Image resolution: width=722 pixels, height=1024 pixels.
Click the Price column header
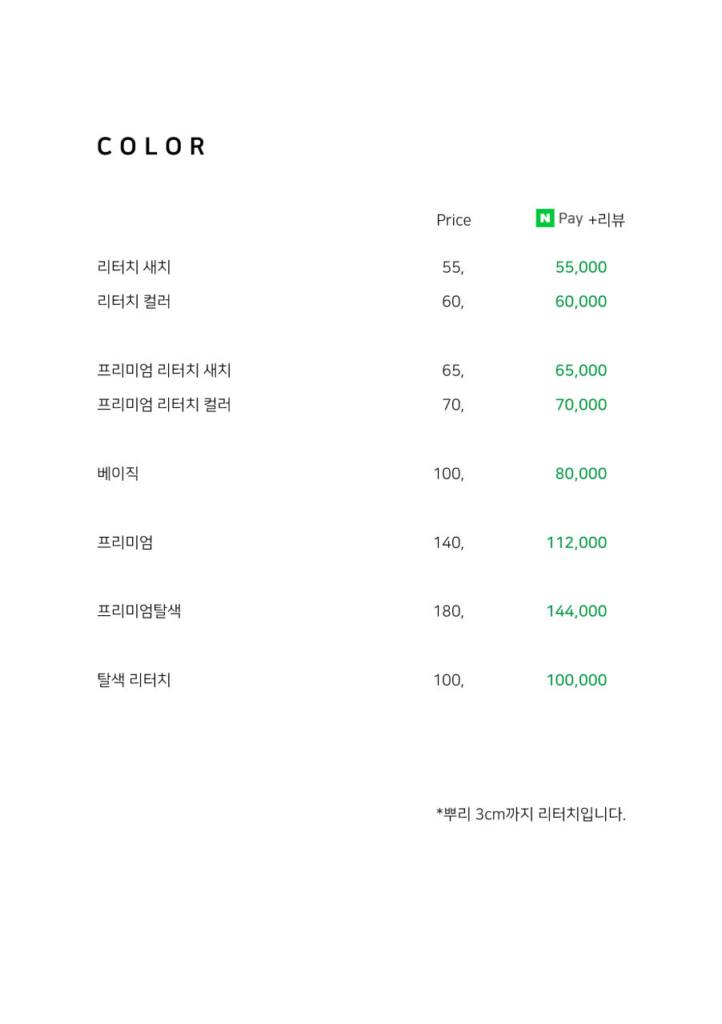point(454,220)
